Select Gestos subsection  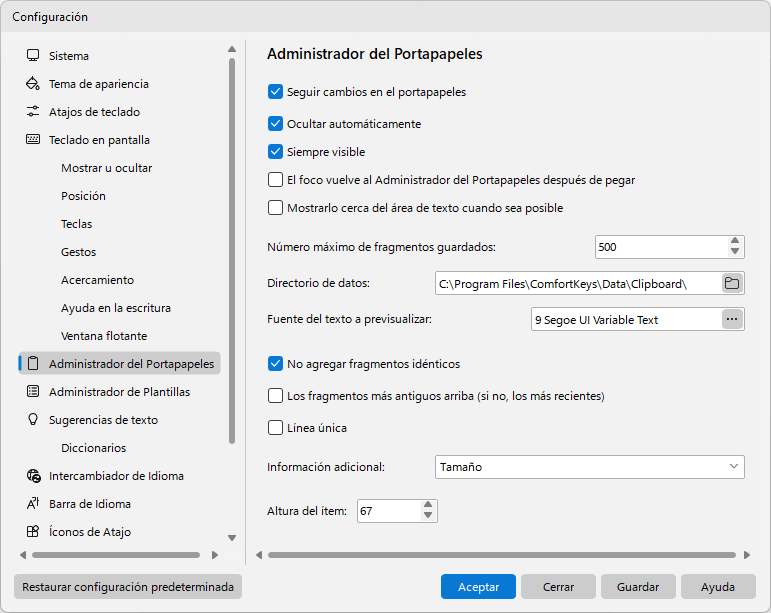point(78,252)
